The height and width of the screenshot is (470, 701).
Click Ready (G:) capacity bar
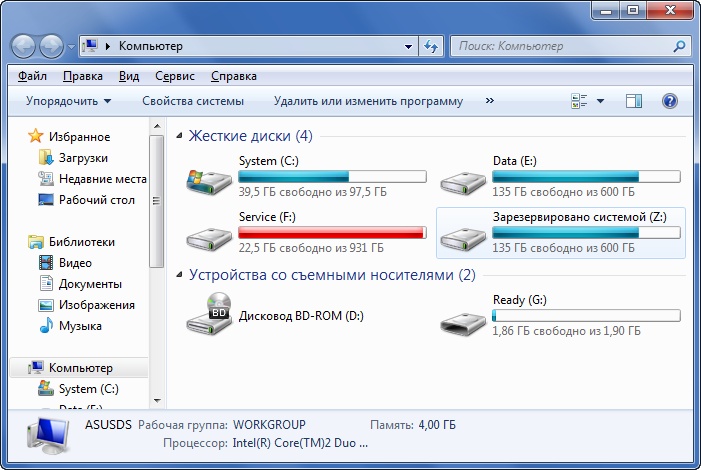click(586, 315)
